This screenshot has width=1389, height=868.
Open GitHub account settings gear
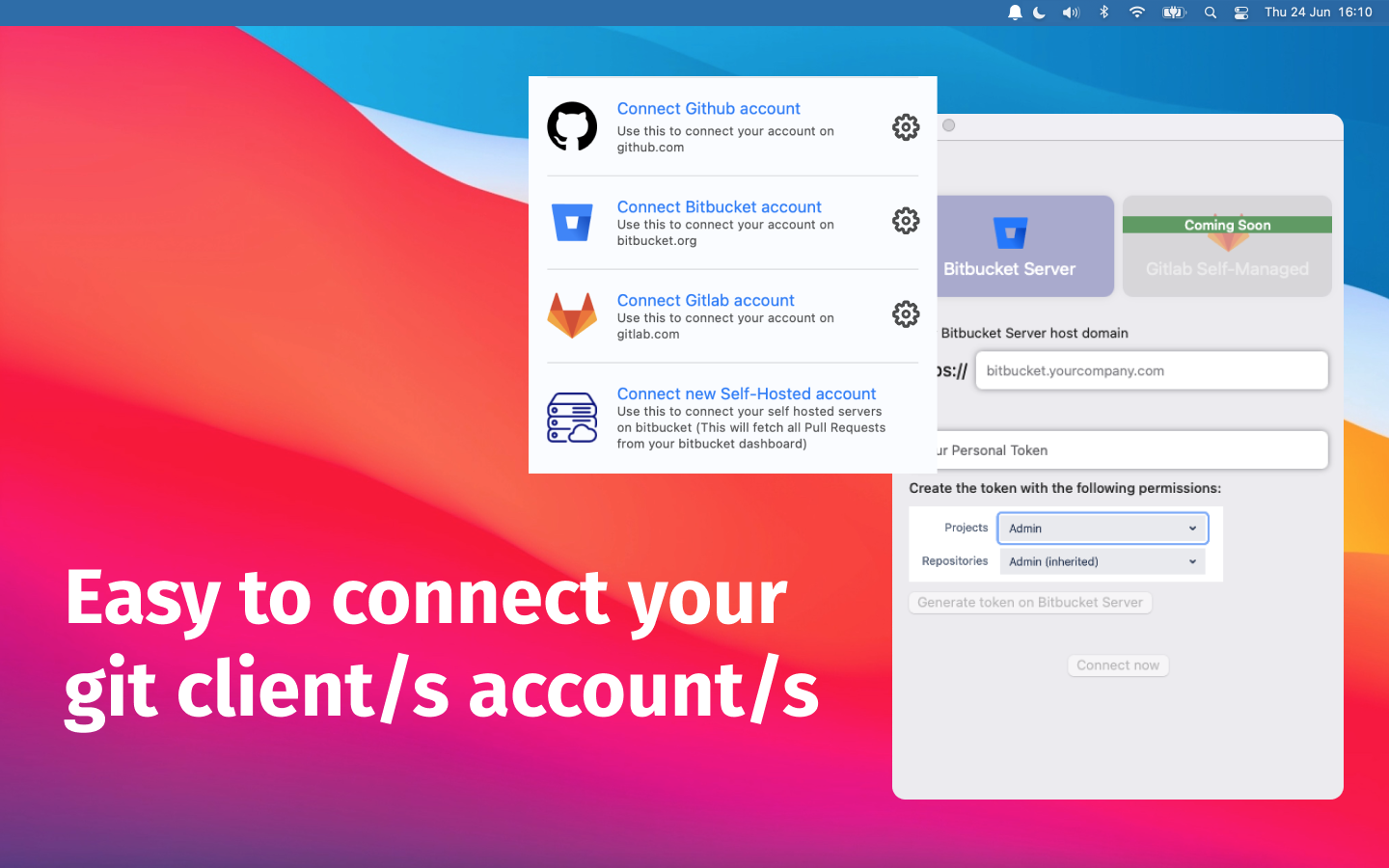click(906, 126)
